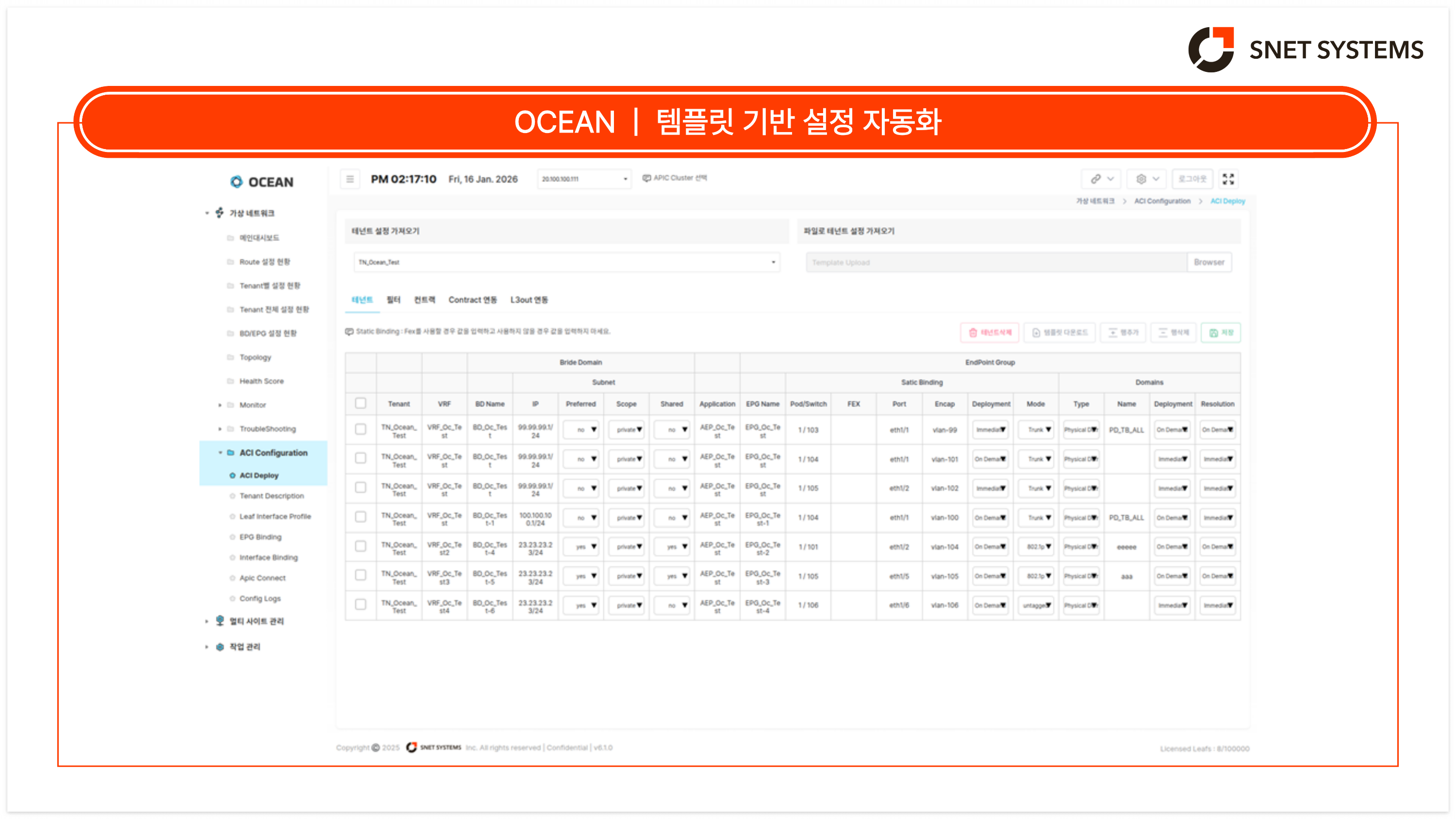
Task: Check the last row checkbox for vlan-106
Action: [360, 604]
